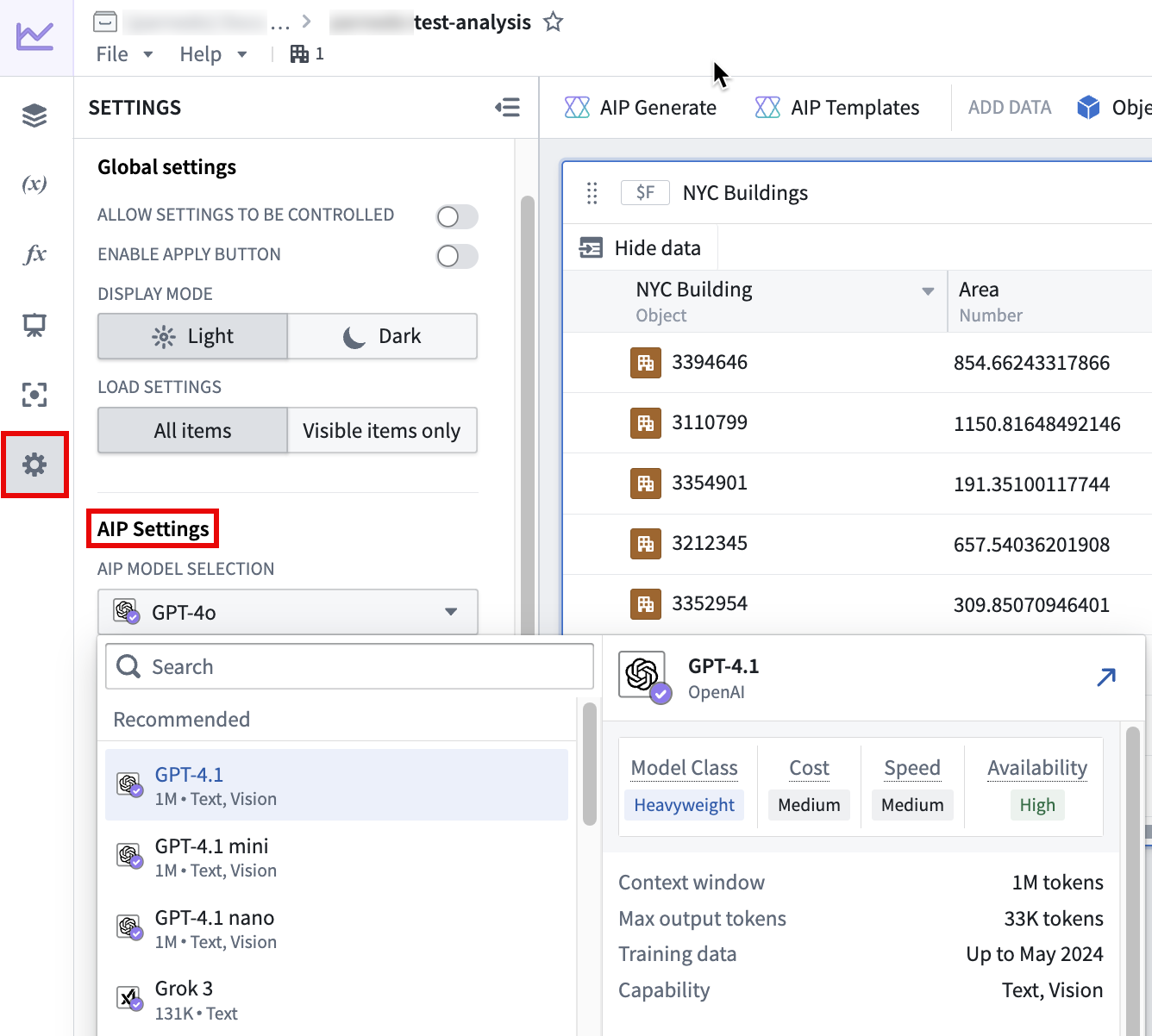Choose Grok 3 model
The image size is (1152, 1036).
[336, 1000]
